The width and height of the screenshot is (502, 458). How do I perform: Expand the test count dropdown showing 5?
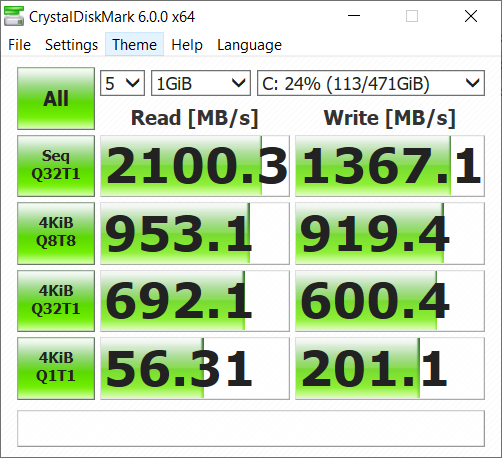(122, 83)
